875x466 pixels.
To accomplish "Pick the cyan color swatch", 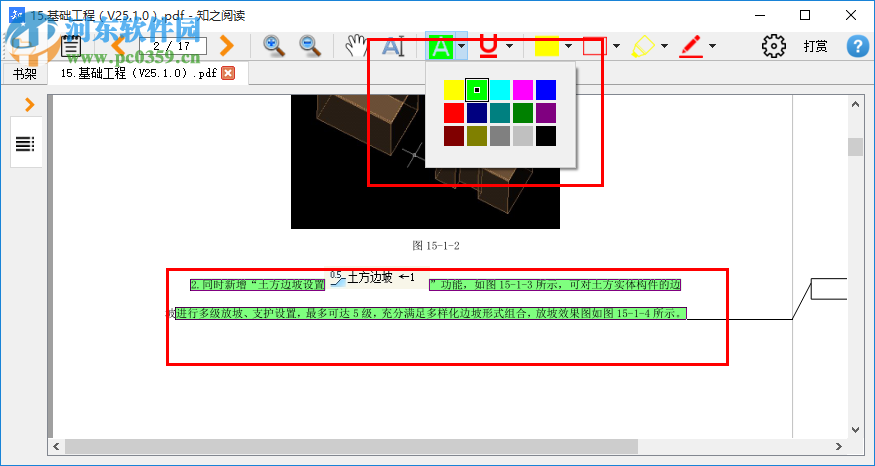I will 500,90.
